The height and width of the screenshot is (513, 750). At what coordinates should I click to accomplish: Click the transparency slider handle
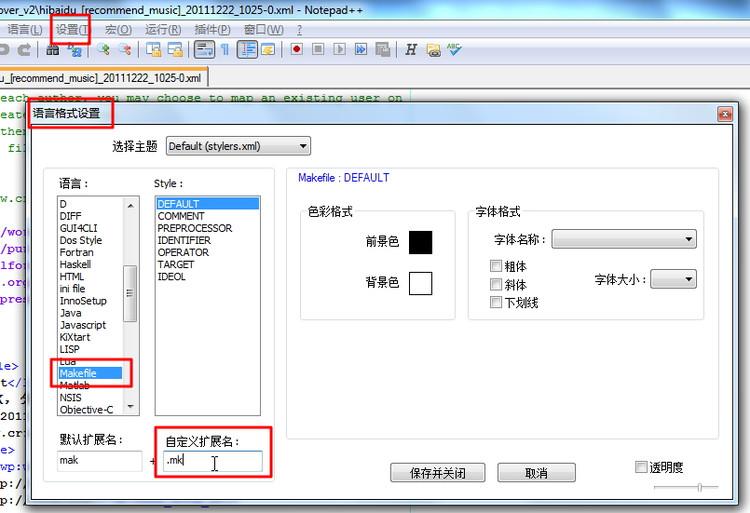tap(700, 487)
